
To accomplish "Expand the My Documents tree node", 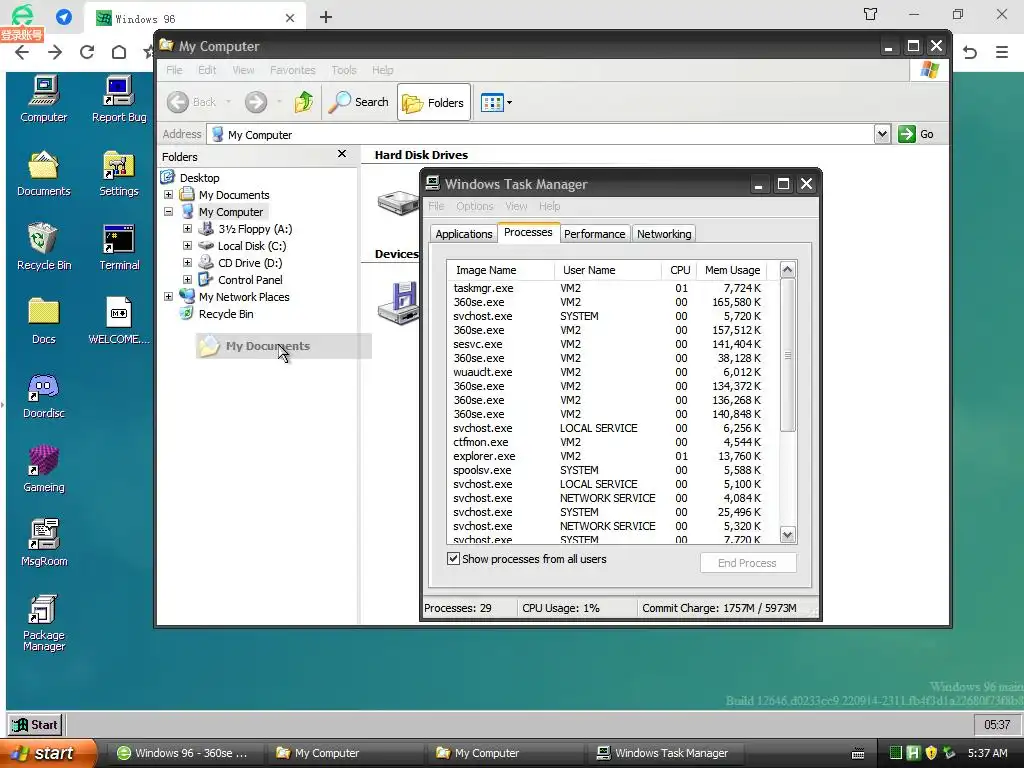I will 168,195.
